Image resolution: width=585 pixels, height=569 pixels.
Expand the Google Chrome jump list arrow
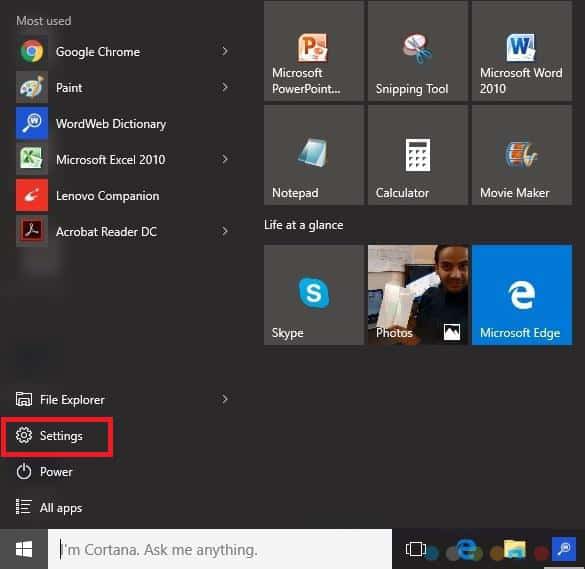pyautogui.click(x=225, y=51)
